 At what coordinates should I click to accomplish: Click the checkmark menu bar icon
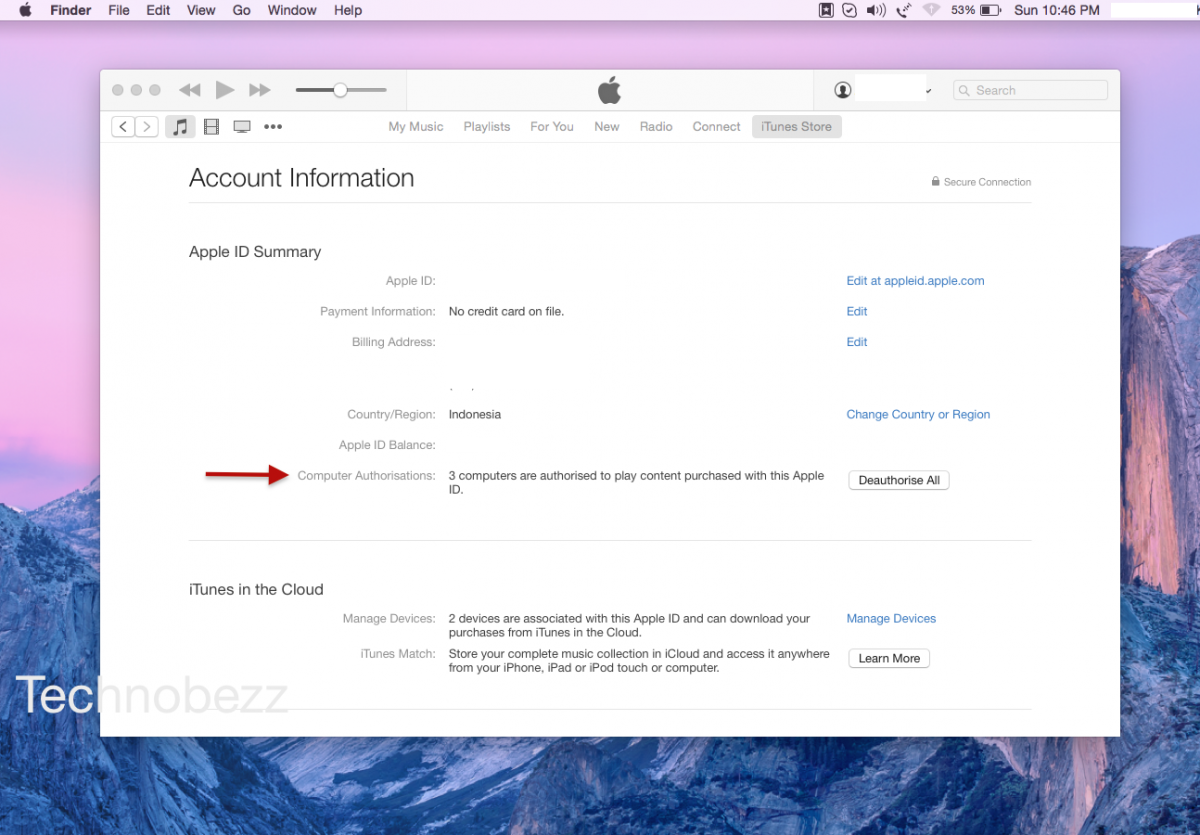coord(850,10)
